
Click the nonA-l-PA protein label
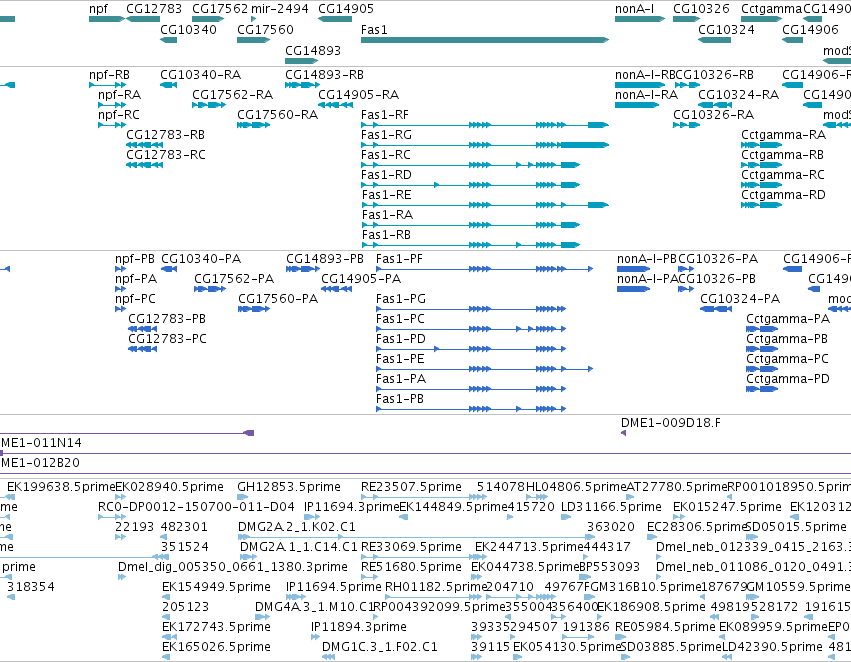(x=648, y=279)
